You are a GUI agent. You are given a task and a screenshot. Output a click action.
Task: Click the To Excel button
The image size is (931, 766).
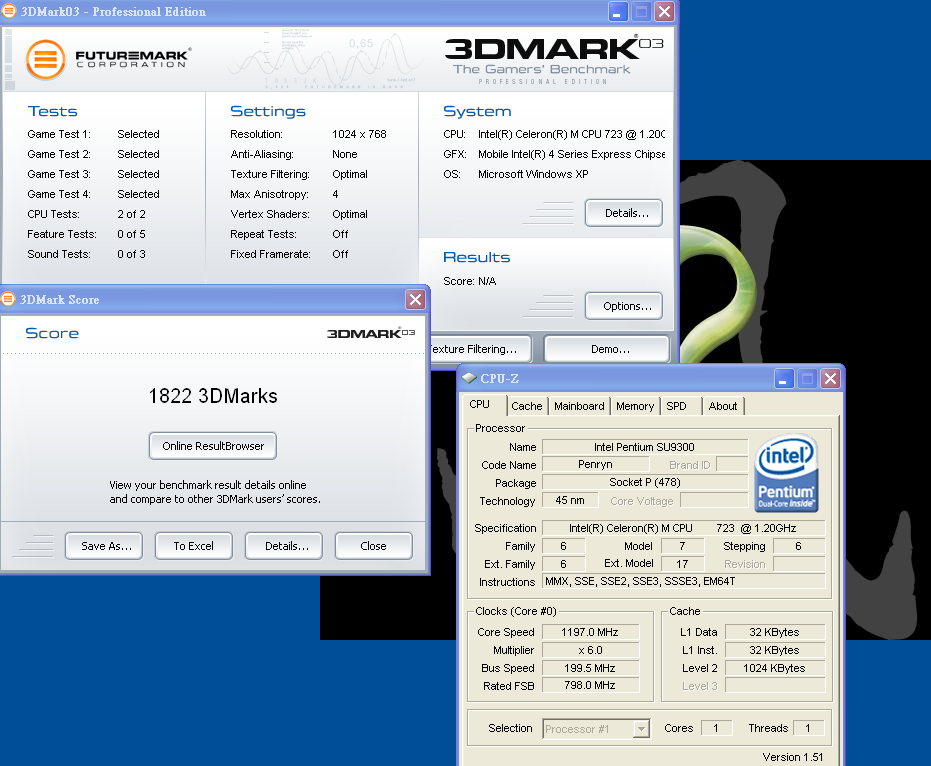pos(194,546)
